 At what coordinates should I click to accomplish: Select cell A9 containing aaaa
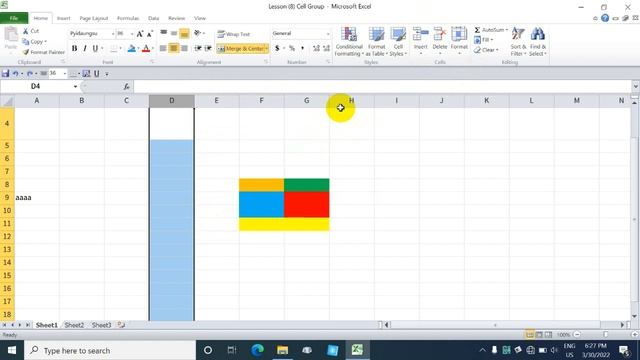point(37,198)
